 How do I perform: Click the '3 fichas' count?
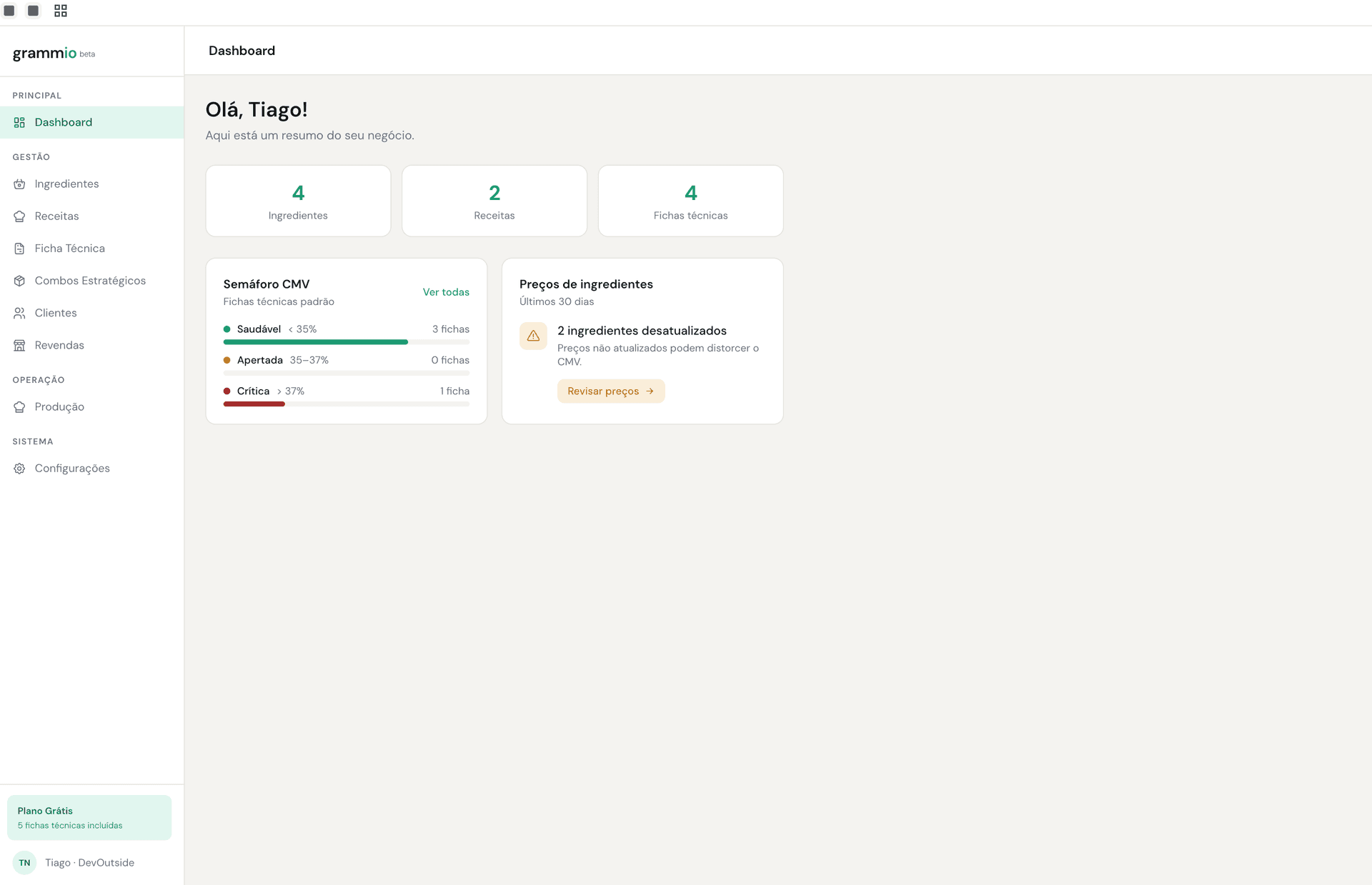[x=451, y=329]
